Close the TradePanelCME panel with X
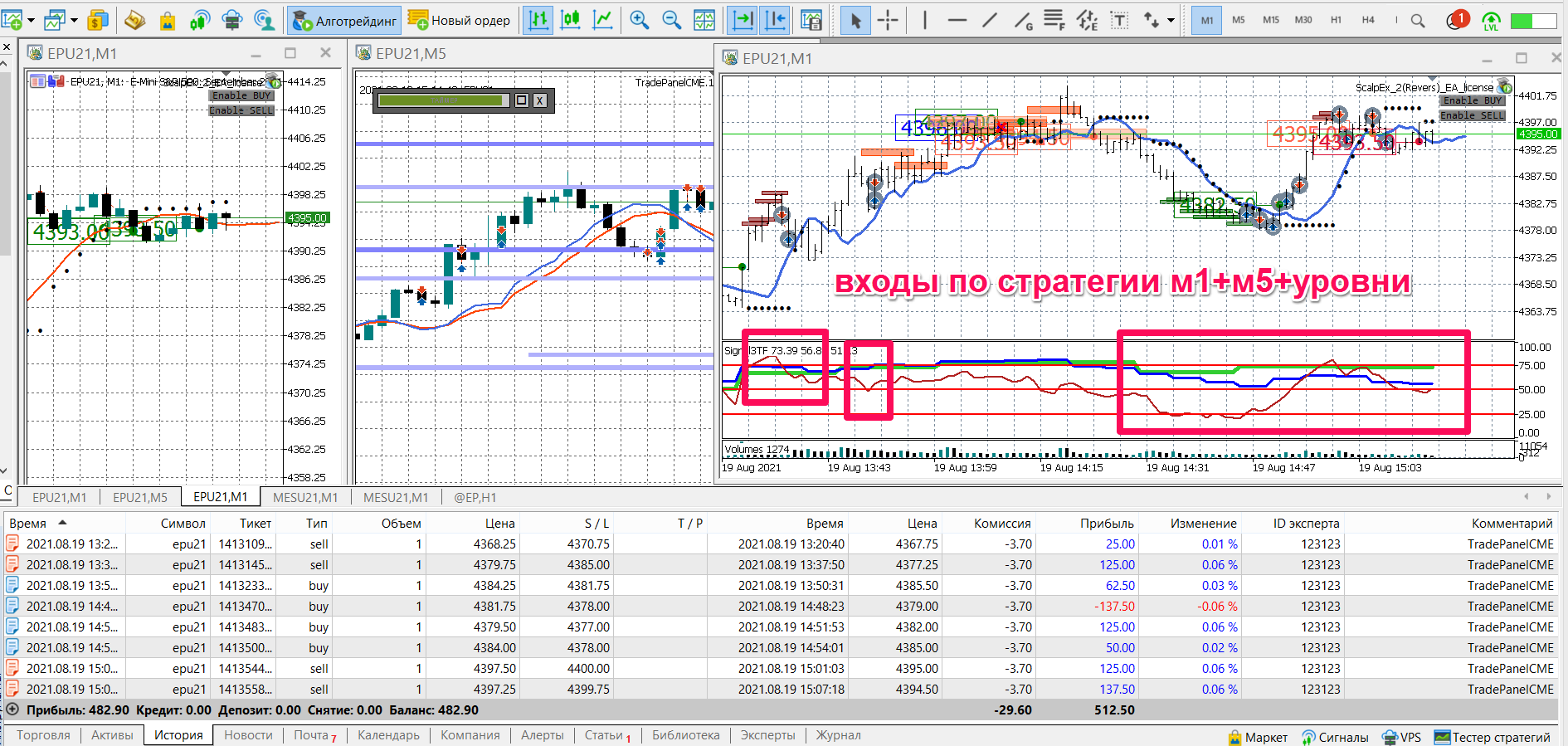Screen dimensions: 1568x746 [539, 100]
